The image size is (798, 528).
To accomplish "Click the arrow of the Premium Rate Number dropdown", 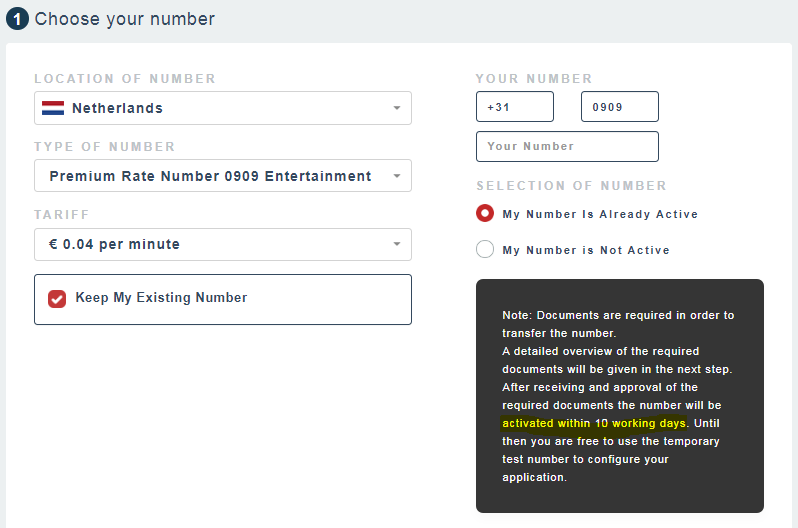I will (396, 176).
